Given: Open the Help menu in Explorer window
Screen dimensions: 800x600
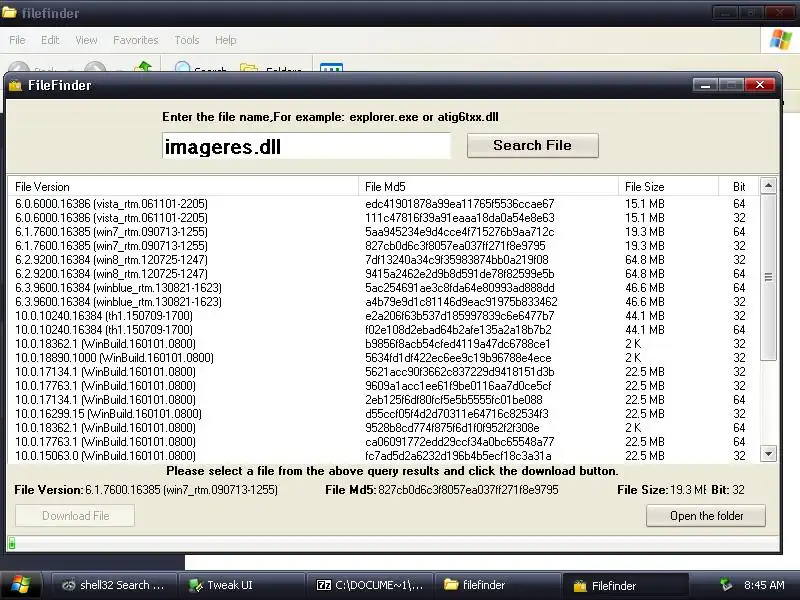Looking at the screenshot, I should pos(226,40).
